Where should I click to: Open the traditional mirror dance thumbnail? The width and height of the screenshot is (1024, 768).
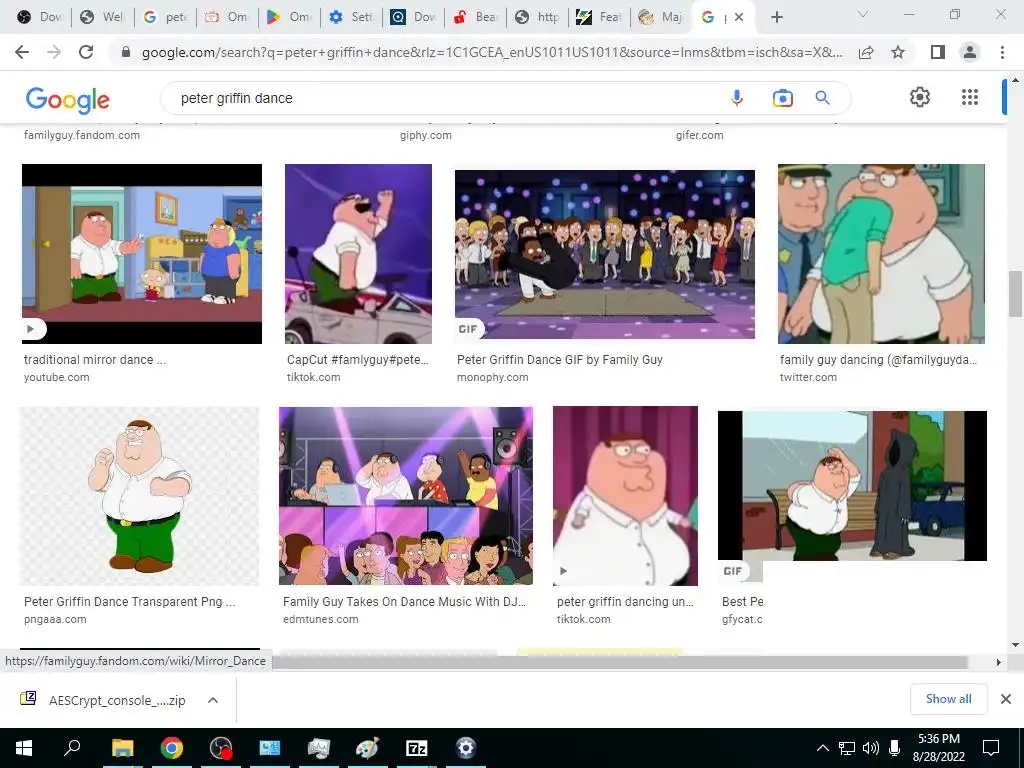(x=142, y=254)
